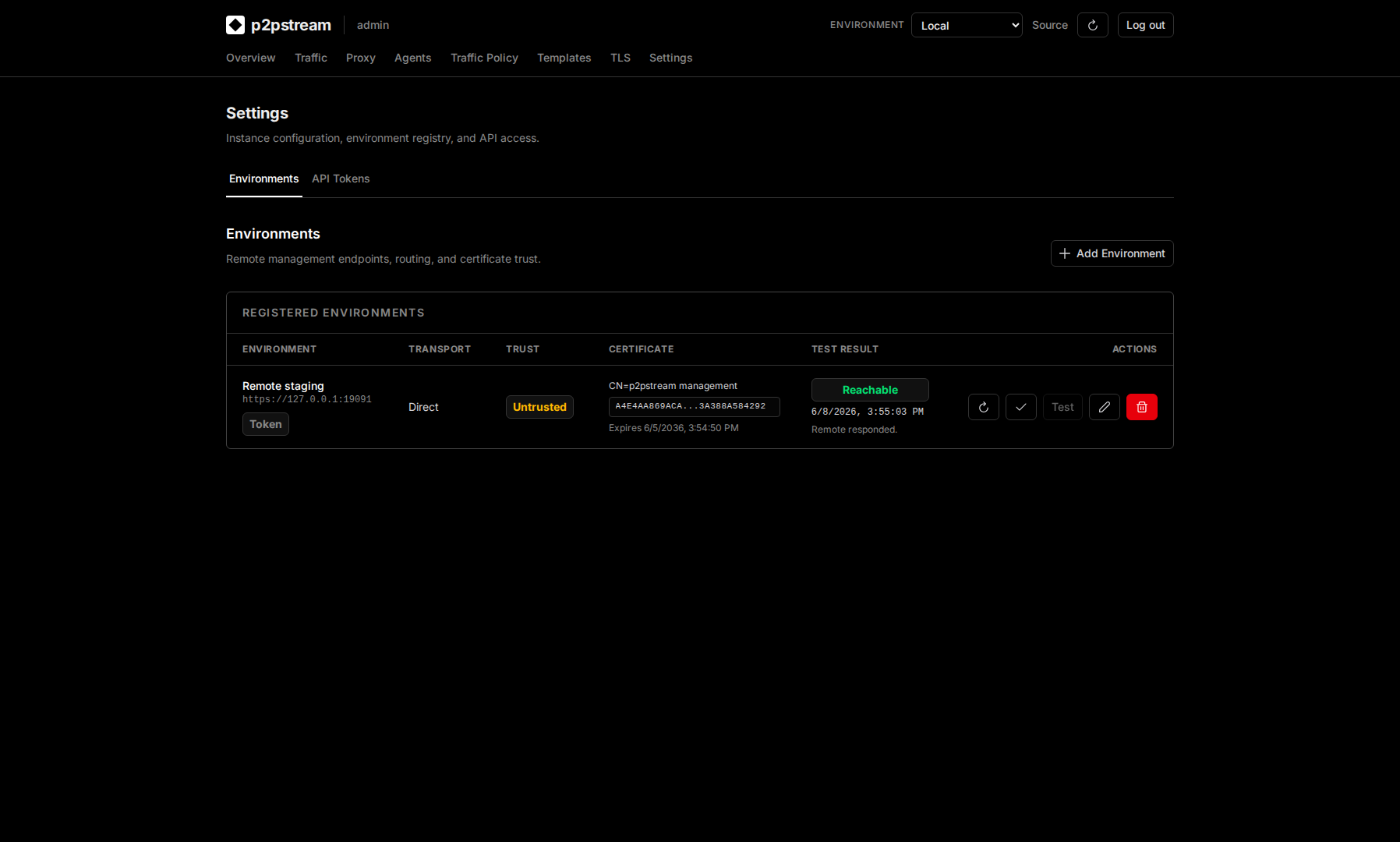Click the CERTIFICATE column header

tap(641, 349)
